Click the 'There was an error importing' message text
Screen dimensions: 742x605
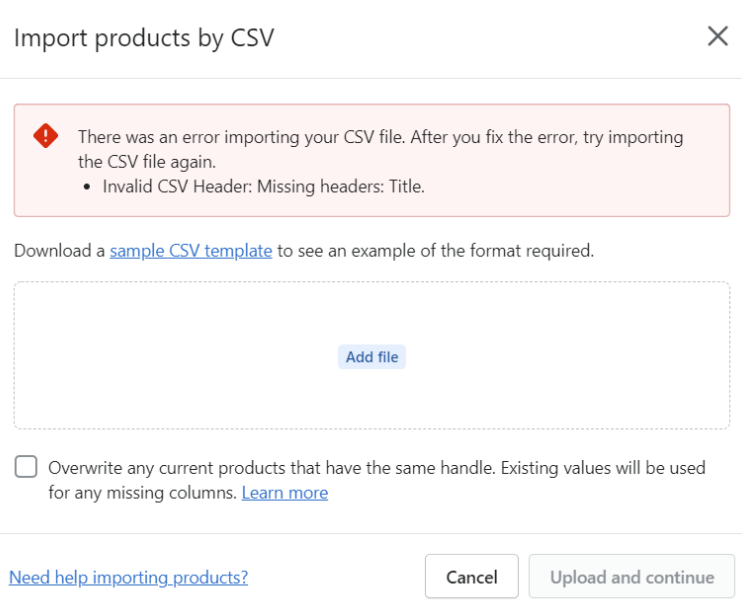point(380,137)
